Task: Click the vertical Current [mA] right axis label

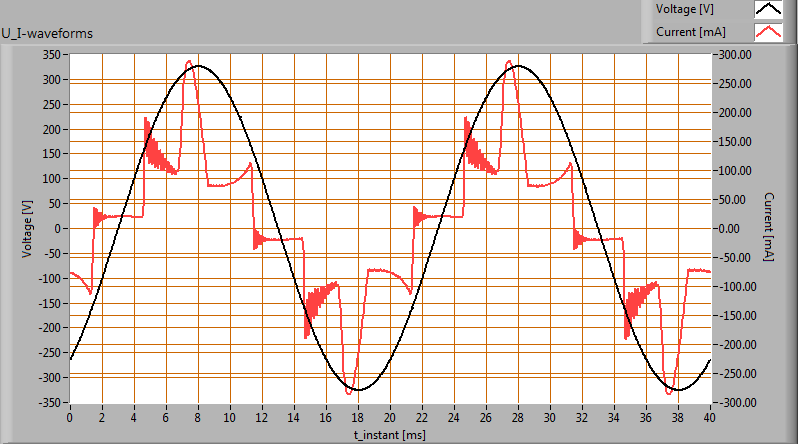Action: pyautogui.click(x=769, y=228)
